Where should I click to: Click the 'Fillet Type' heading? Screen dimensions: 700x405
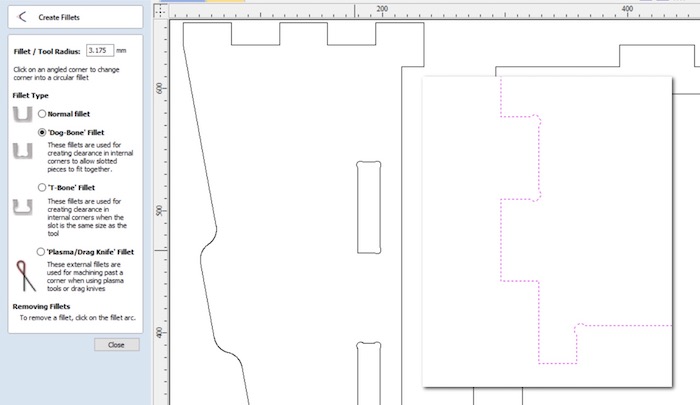30,96
